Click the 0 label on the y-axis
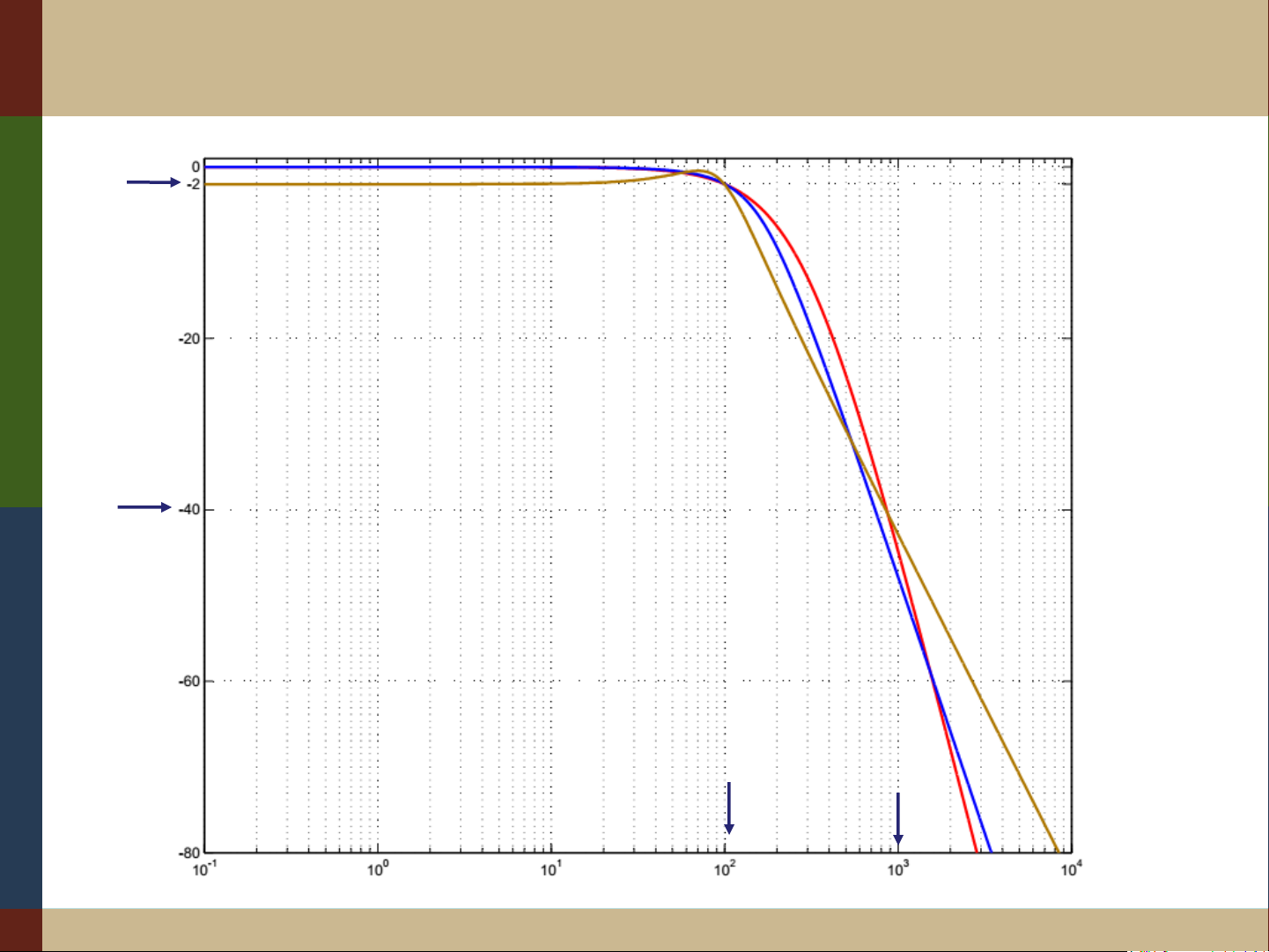 pyautogui.click(x=196, y=167)
